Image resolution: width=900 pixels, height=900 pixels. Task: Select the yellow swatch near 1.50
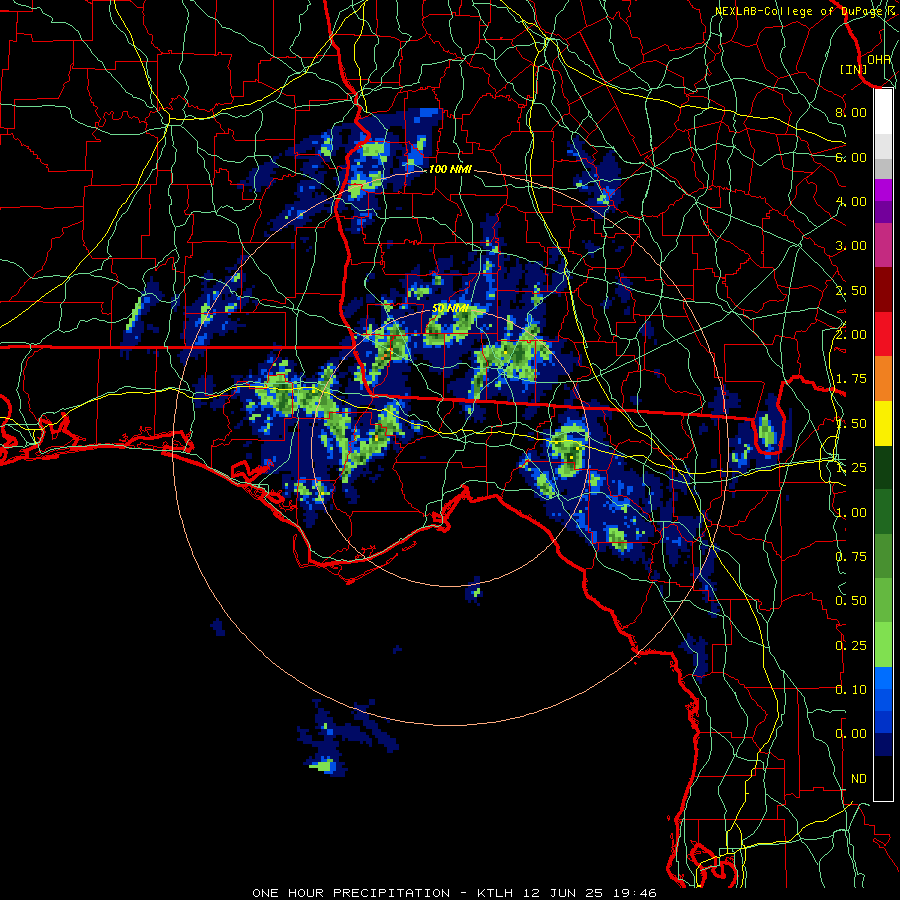pos(883,423)
